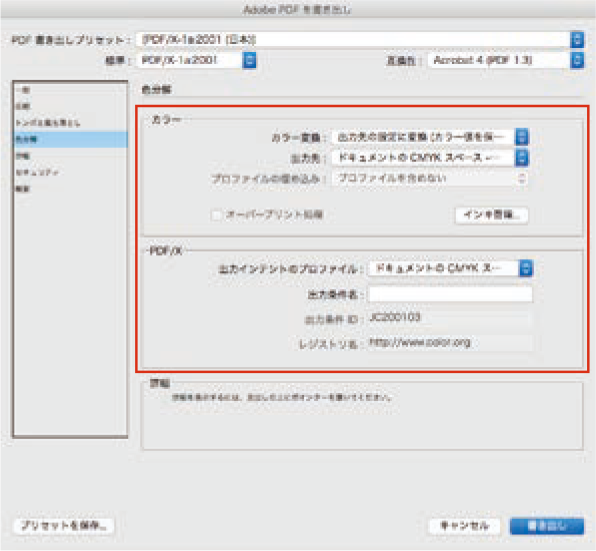The image size is (596, 551).
Task: Toggle the オーバープリント処理 checkbox
Action: [x=217, y=215]
